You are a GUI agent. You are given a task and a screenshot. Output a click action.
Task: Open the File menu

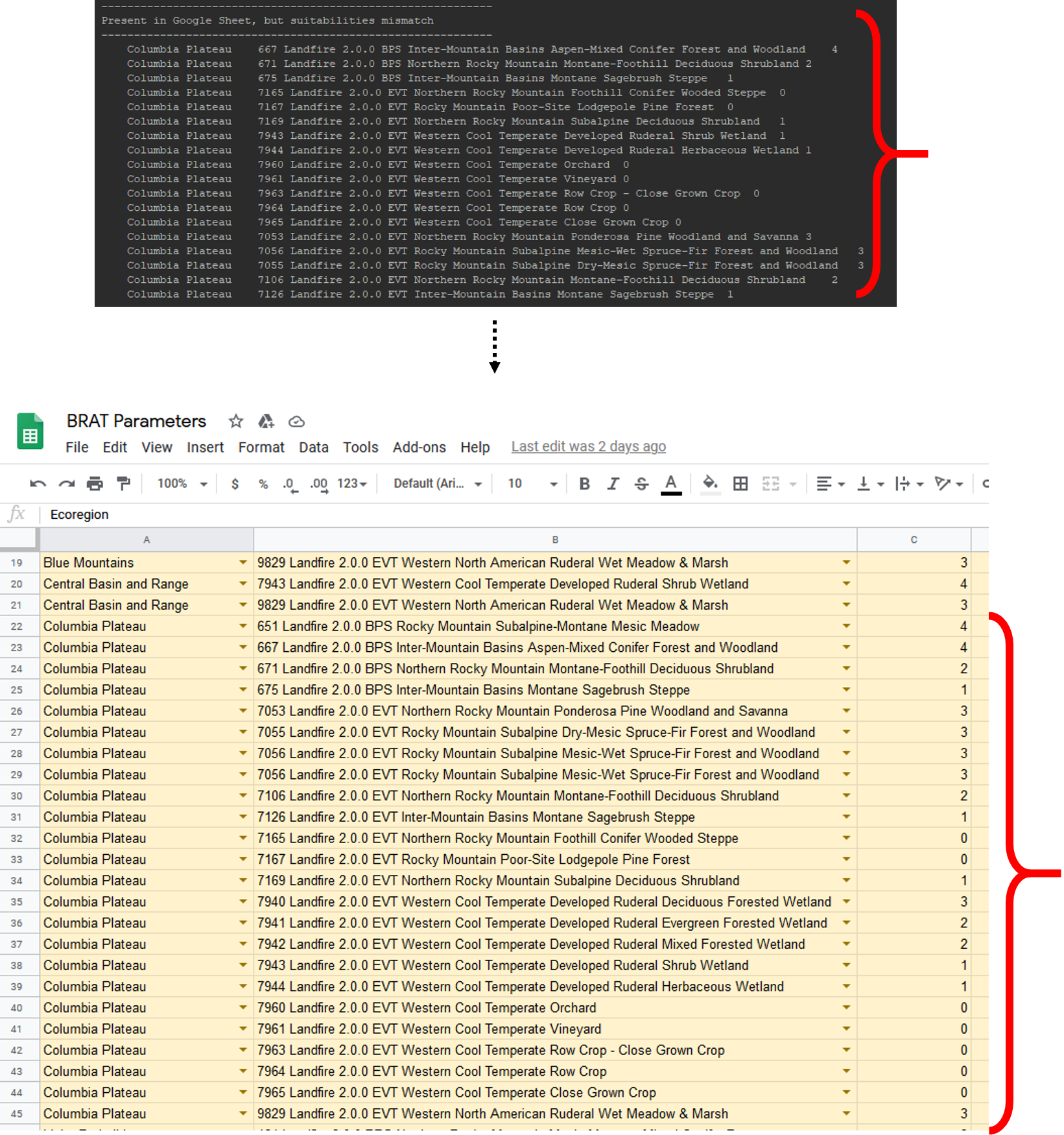click(x=77, y=448)
